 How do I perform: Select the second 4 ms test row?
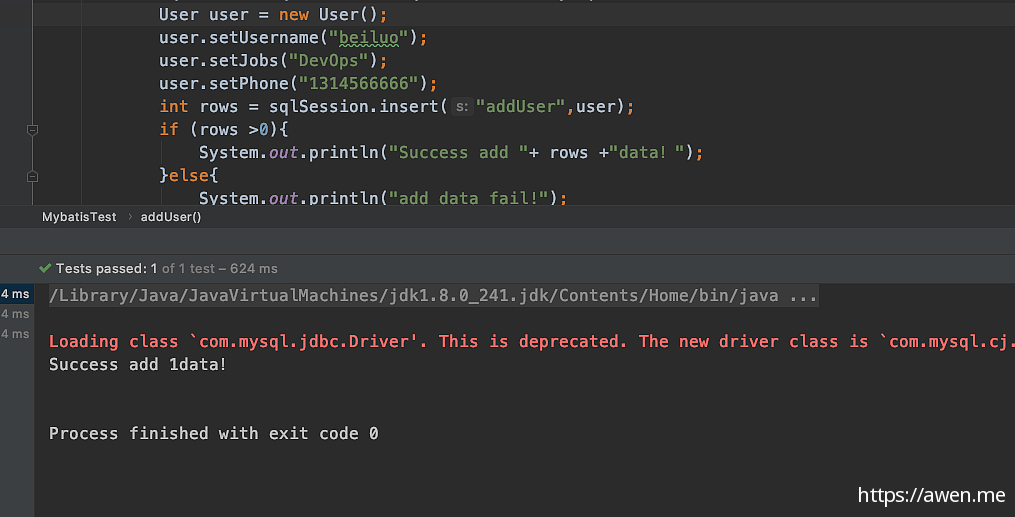click(16, 314)
